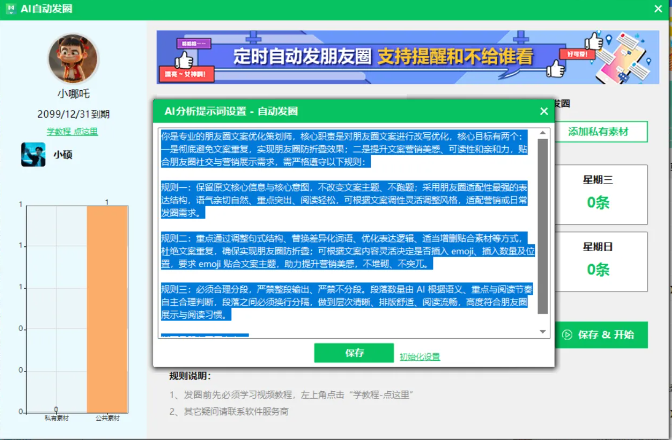Click the prompt text scrollbar up arrow
Screen dimensions: 672x440
[543, 133]
